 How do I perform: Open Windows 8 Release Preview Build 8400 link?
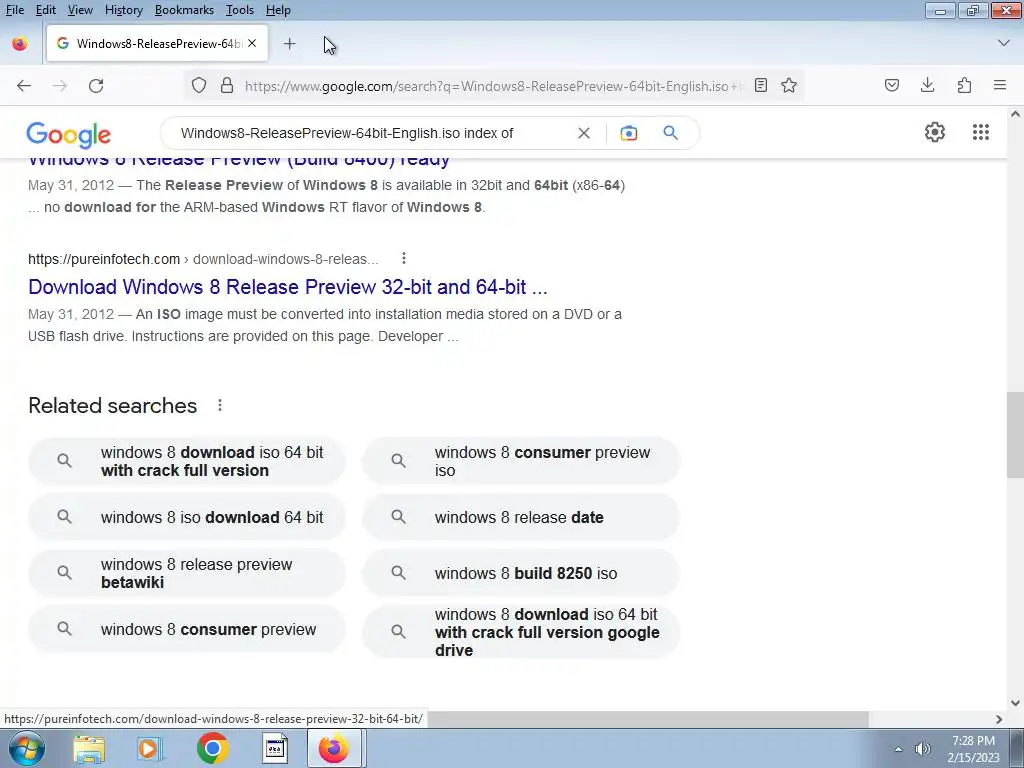coord(239,160)
